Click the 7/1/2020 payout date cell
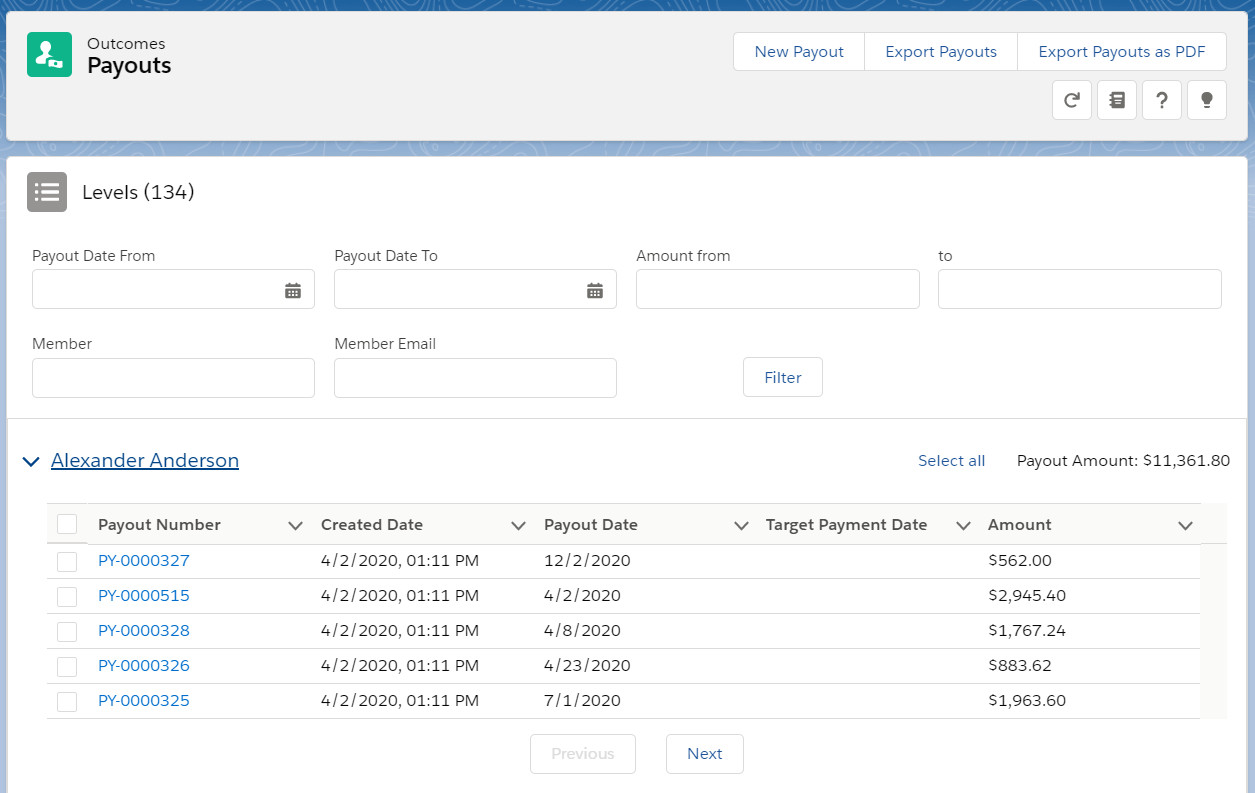The width and height of the screenshot is (1255, 793). click(x=582, y=701)
